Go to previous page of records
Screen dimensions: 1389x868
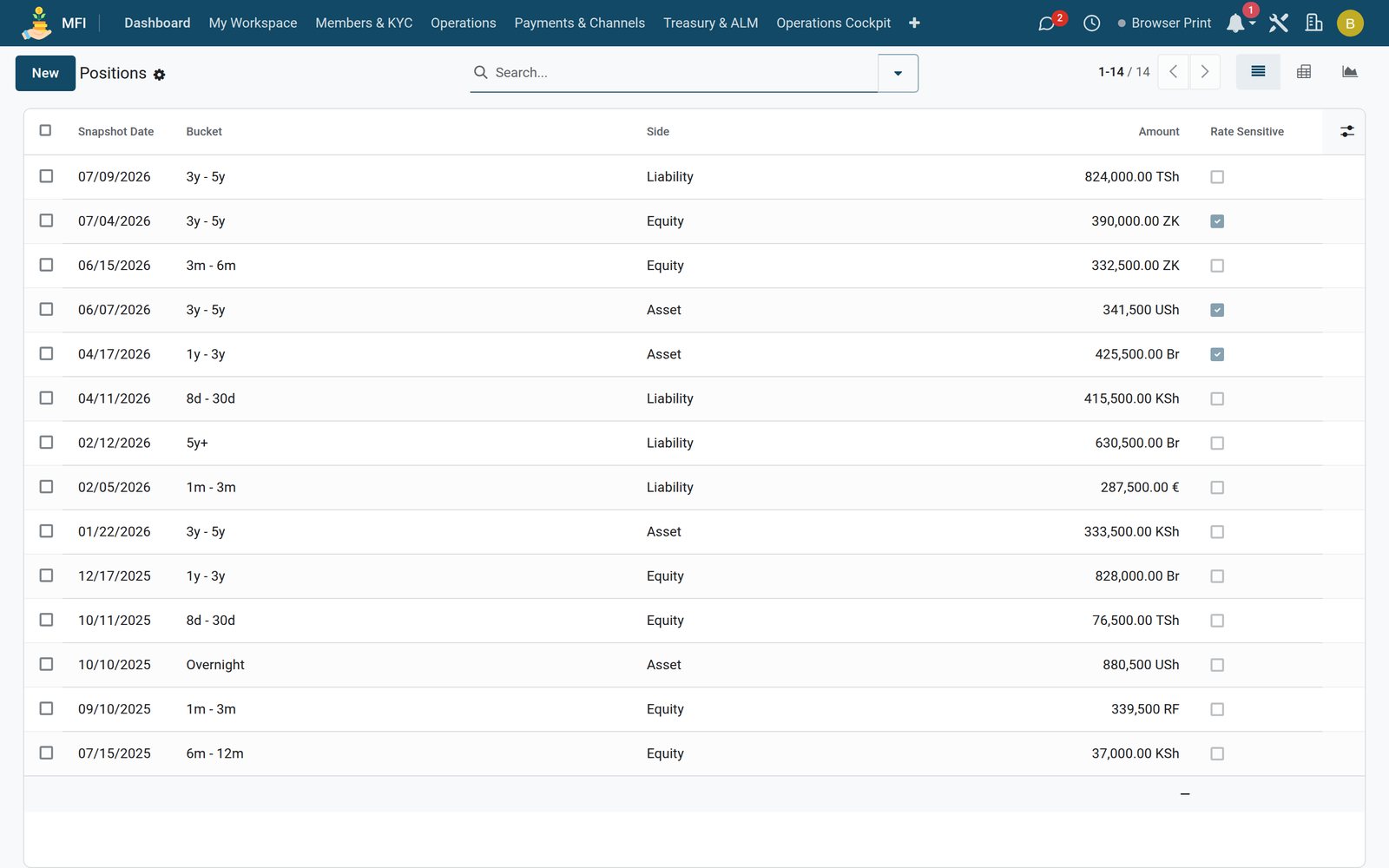coord(1174,72)
